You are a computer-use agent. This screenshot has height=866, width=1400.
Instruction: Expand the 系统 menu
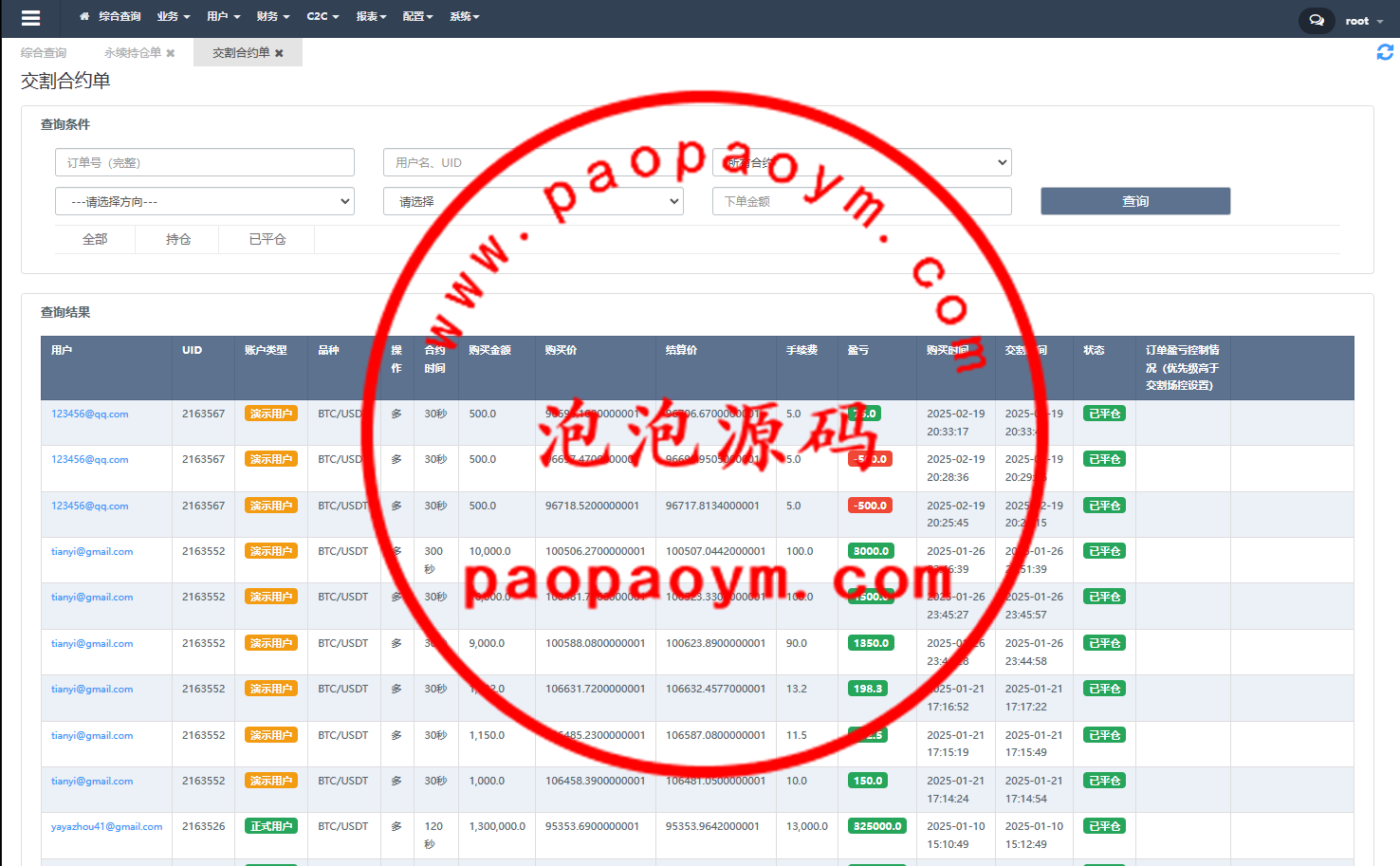(x=465, y=16)
